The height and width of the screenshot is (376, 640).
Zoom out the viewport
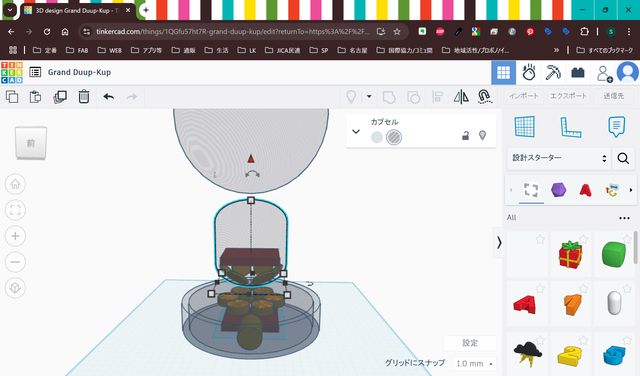(x=16, y=262)
